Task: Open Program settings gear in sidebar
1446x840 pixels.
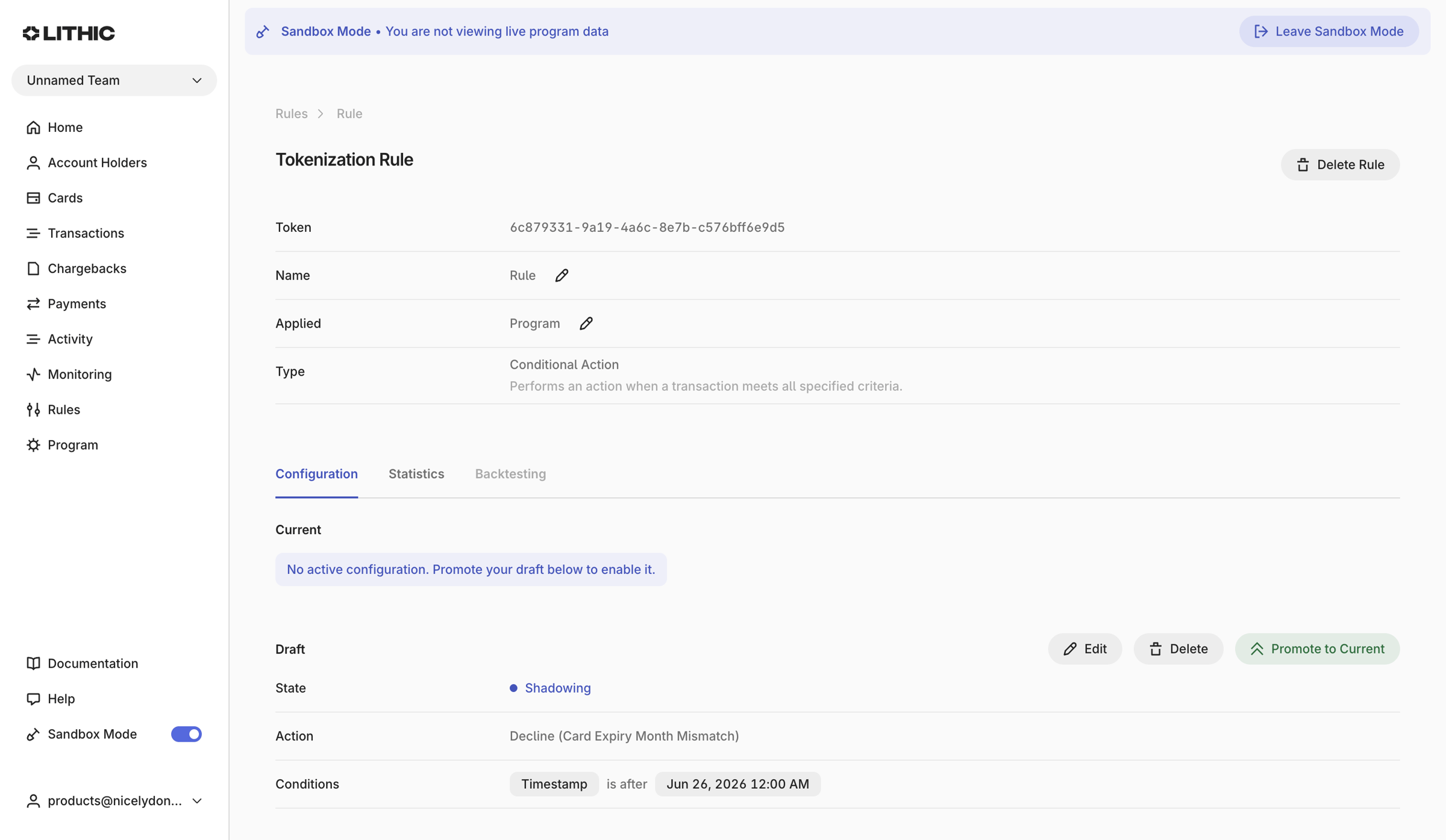Action: pyautogui.click(x=33, y=444)
